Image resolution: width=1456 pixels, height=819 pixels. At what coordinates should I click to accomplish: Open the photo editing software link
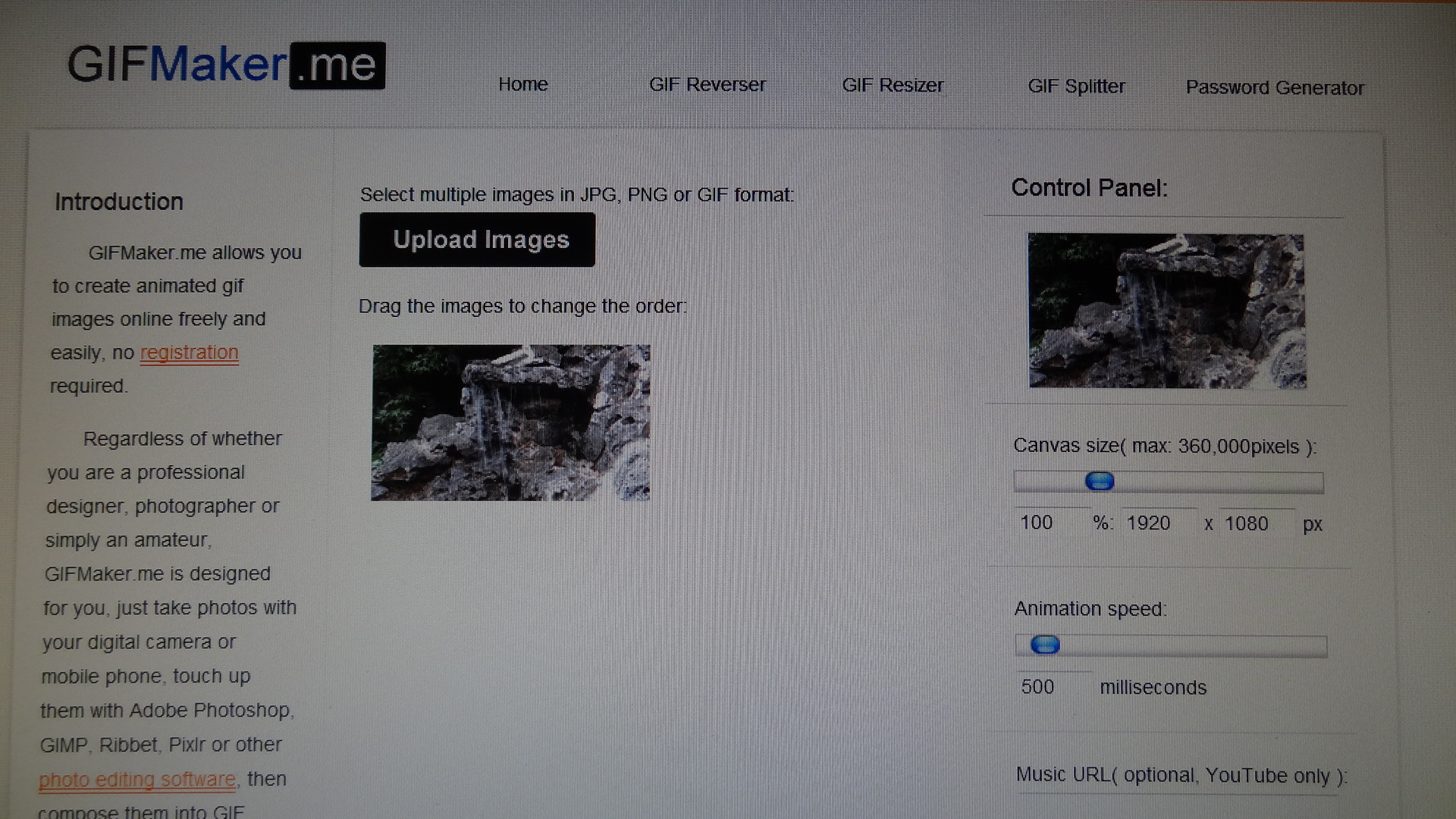(x=137, y=780)
